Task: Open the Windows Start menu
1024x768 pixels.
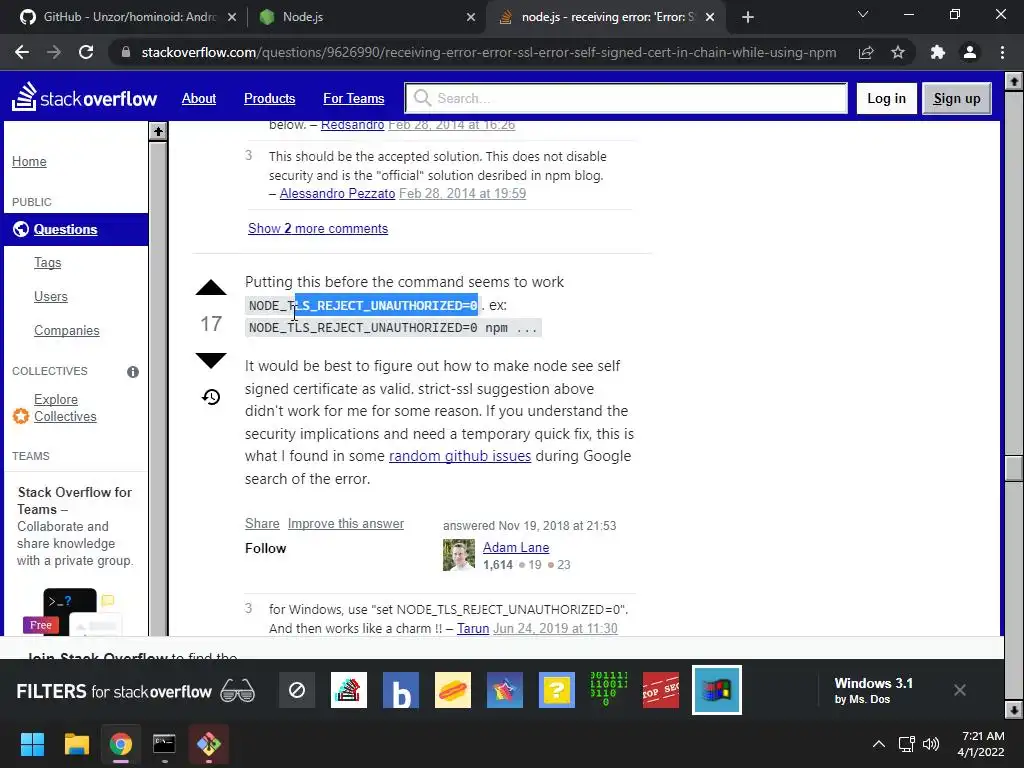Action: (x=32, y=744)
